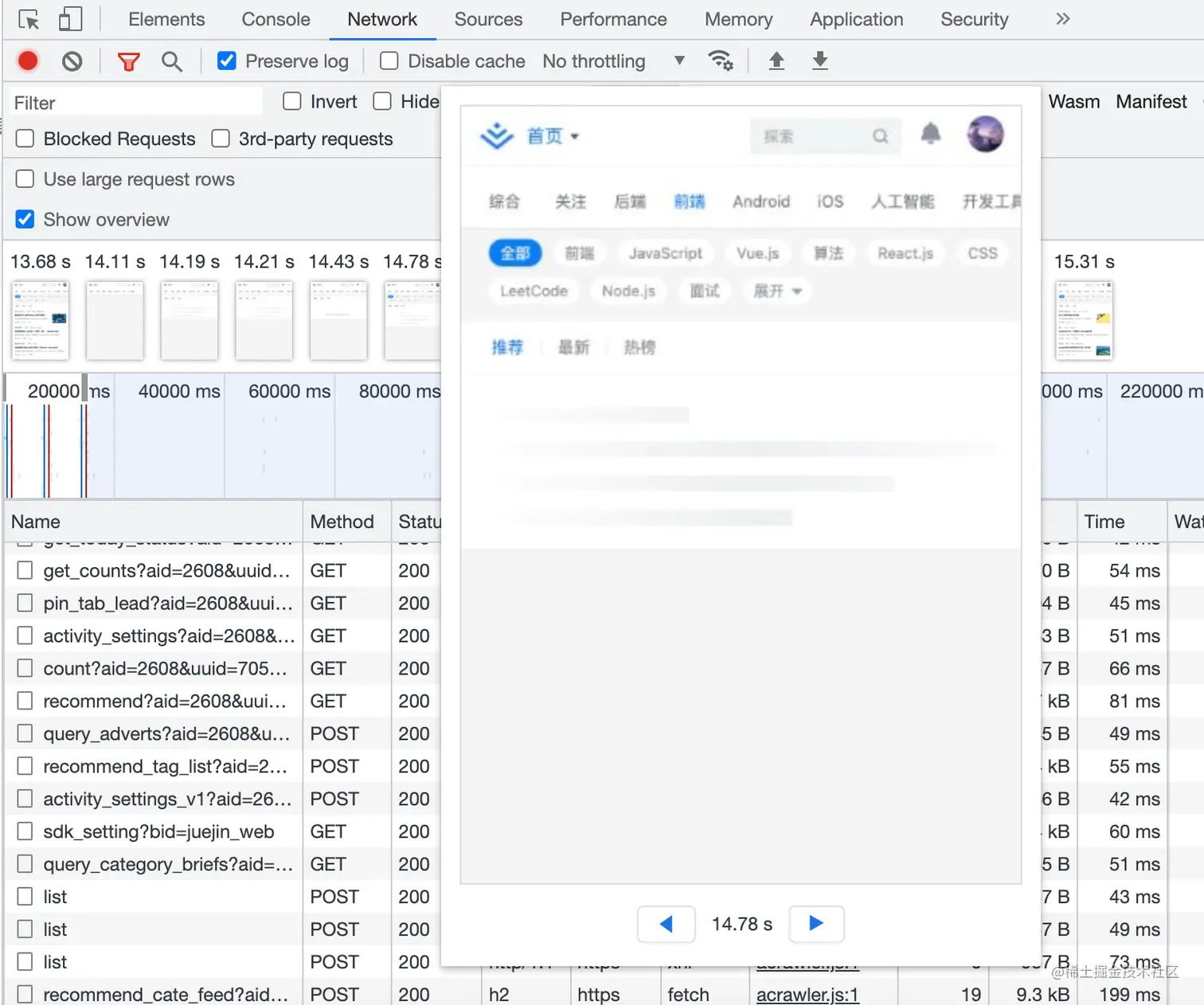Check the Invert filter option

pyautogui.click(x=292, y=101)
